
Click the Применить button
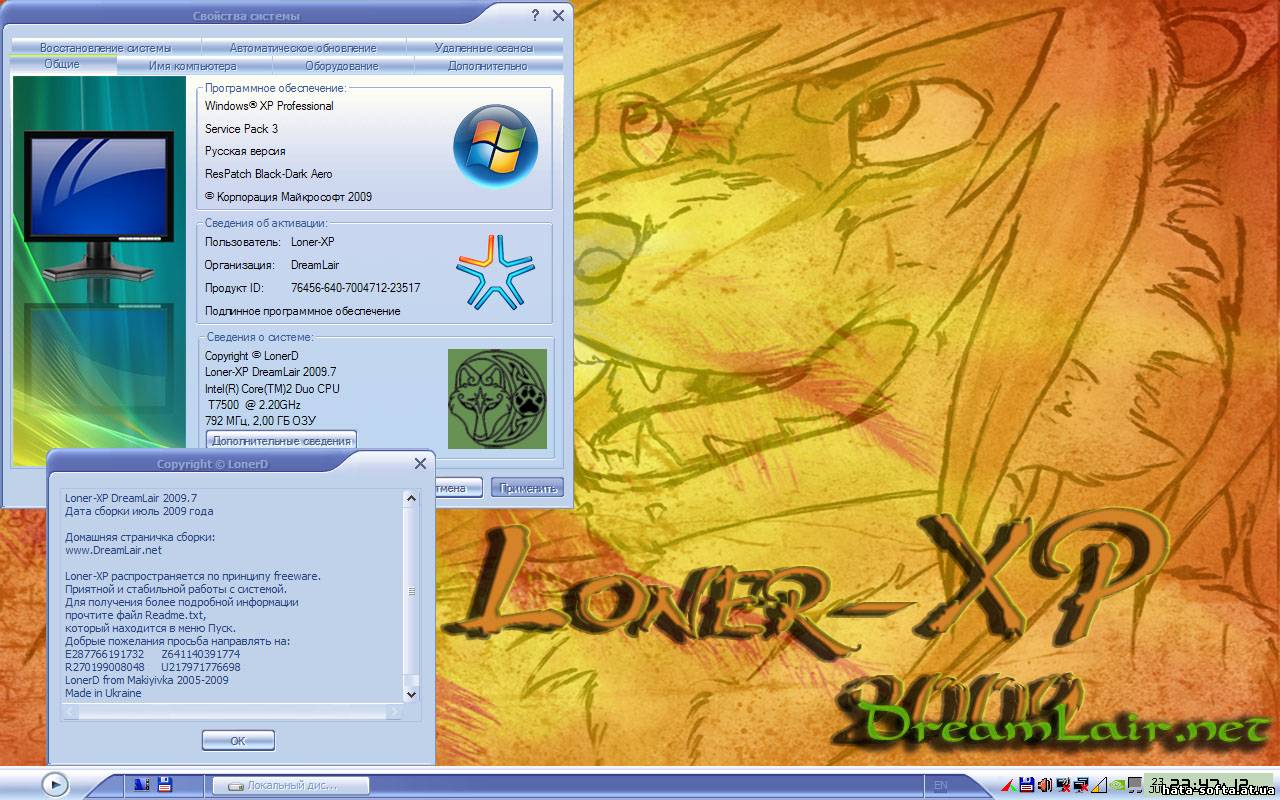click(527, 488)
